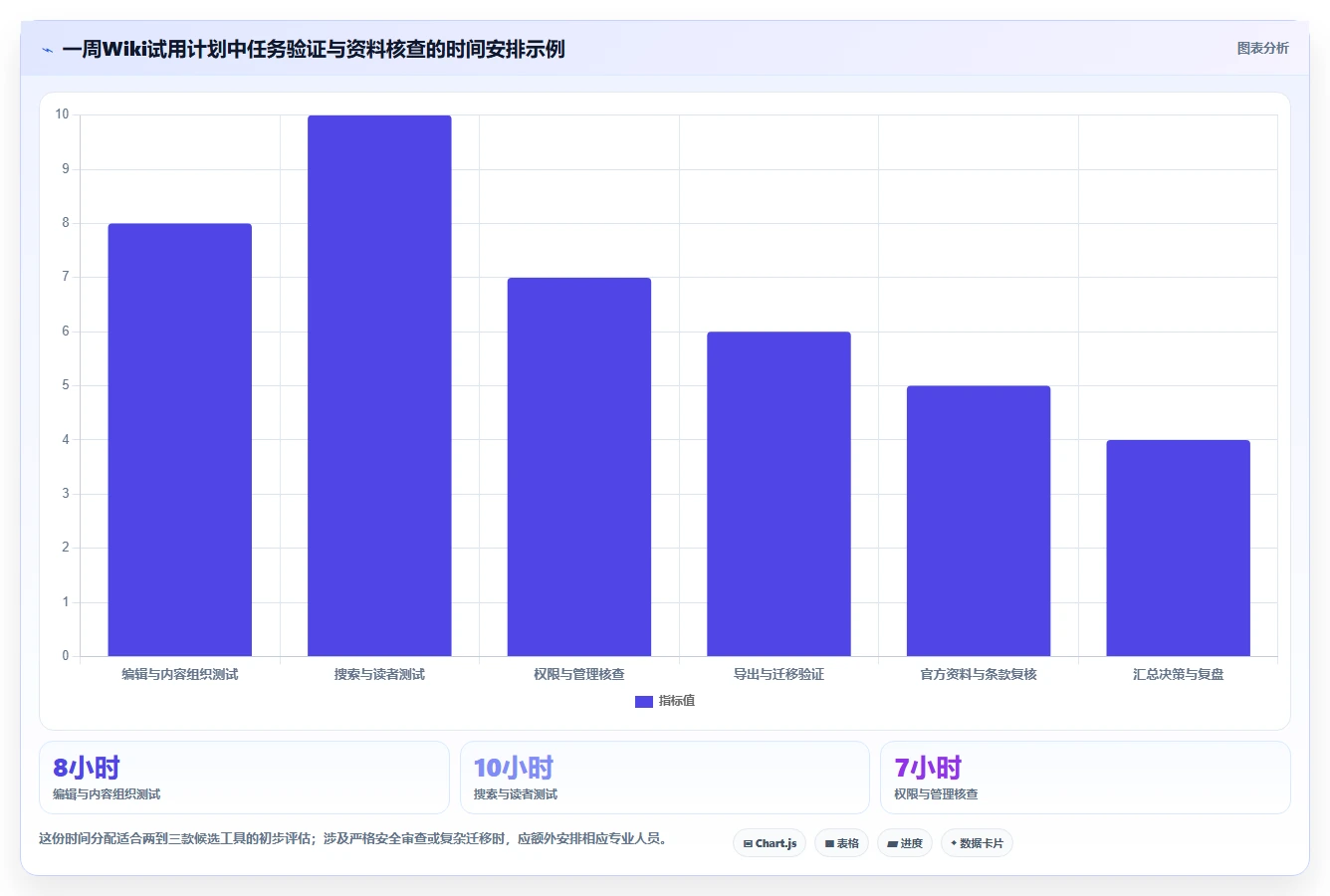Click the 编辑与内容组织测试 bar in chart
This screenshot has width=1330, height=896.
180,440
